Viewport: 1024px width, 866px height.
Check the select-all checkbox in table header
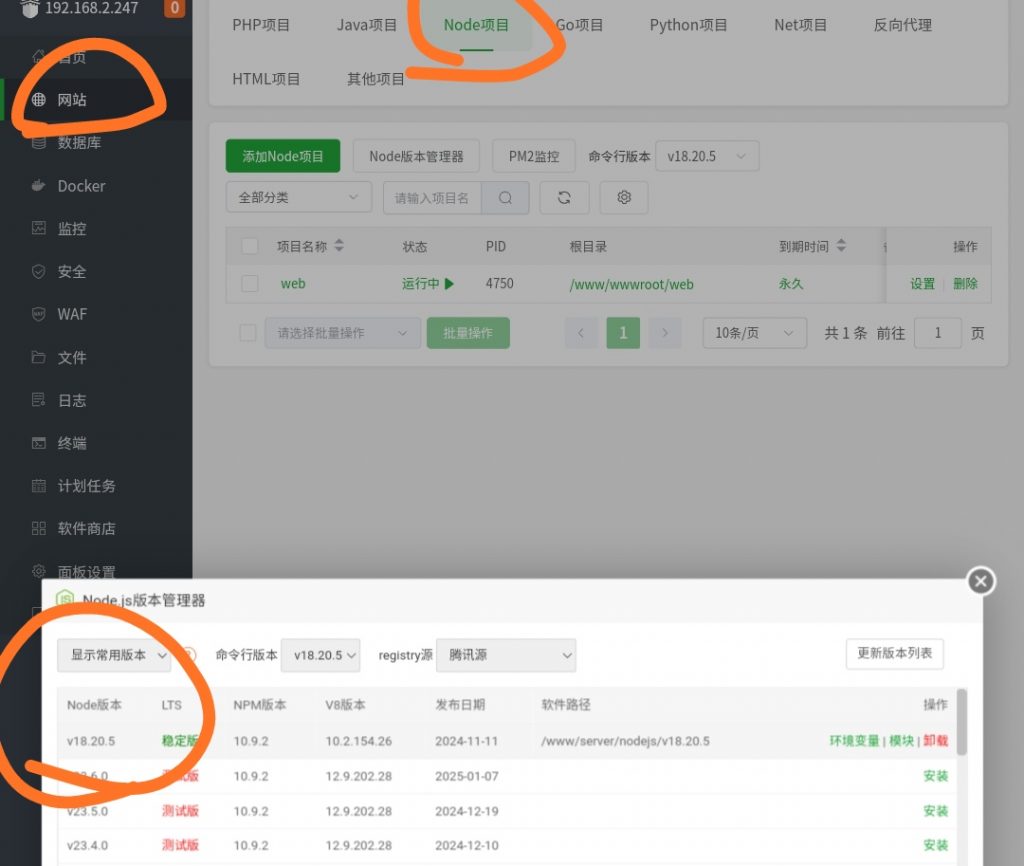coord(250,246)
